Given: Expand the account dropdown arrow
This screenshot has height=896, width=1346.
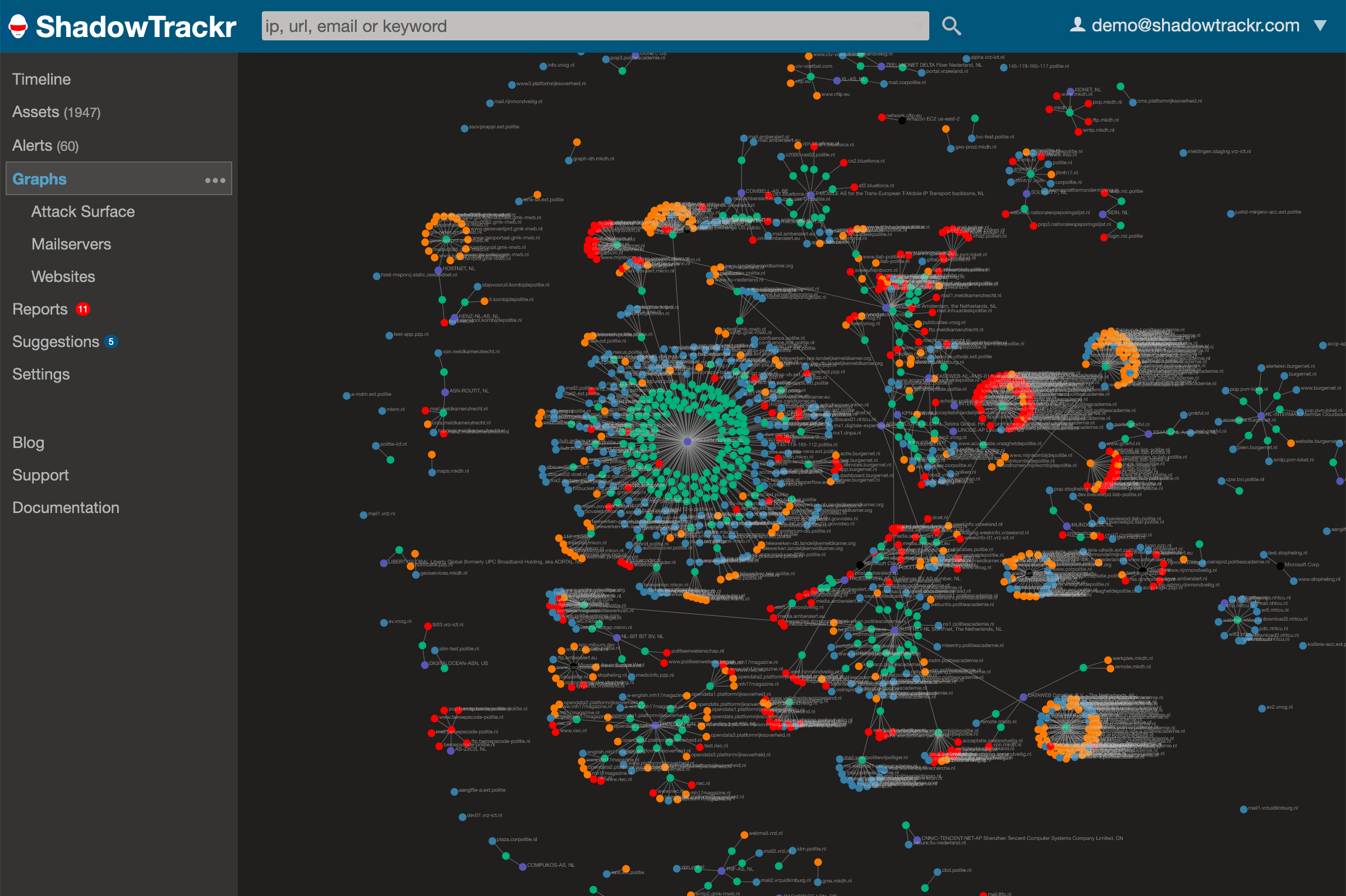Looking at the screenshot, I should (x=1321, y=25).
